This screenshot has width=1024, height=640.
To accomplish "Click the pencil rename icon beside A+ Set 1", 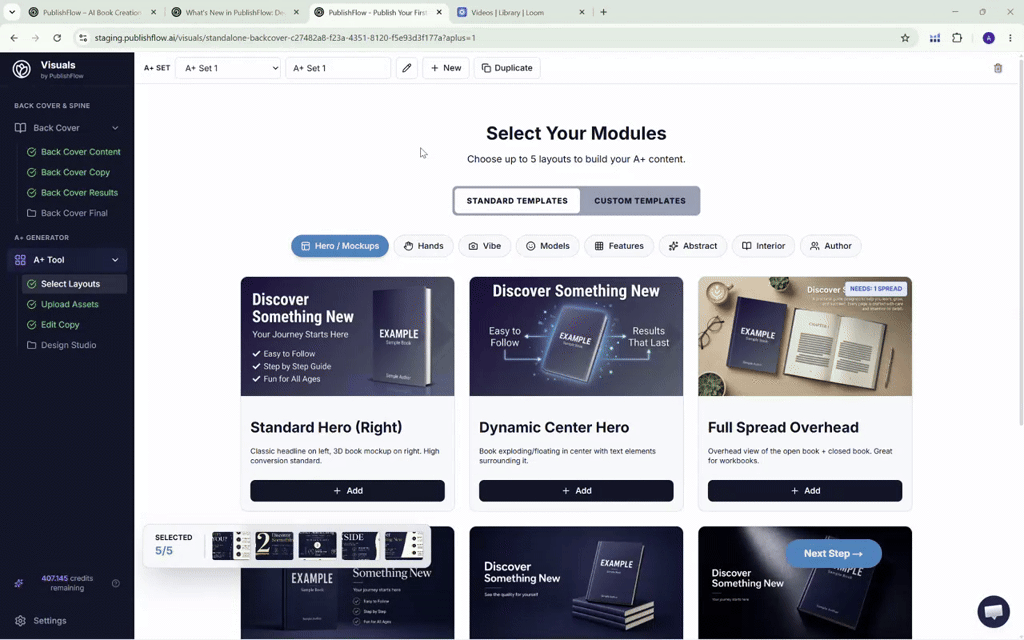I will click(x=407, y=68).
